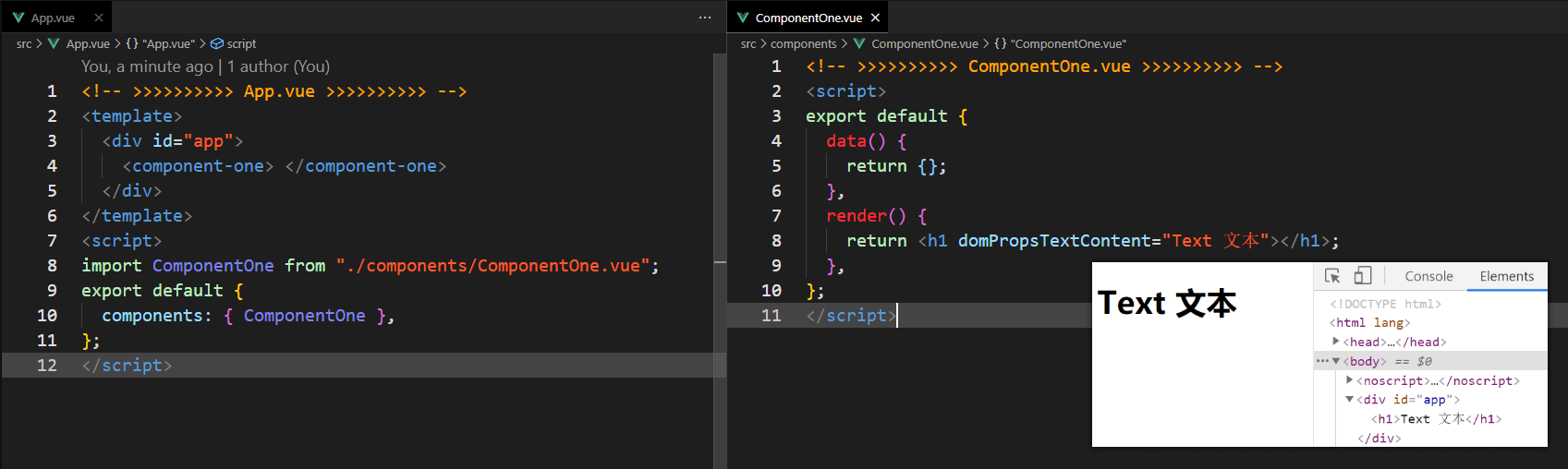Click line number 8 in App.vue

click(52, 266)
